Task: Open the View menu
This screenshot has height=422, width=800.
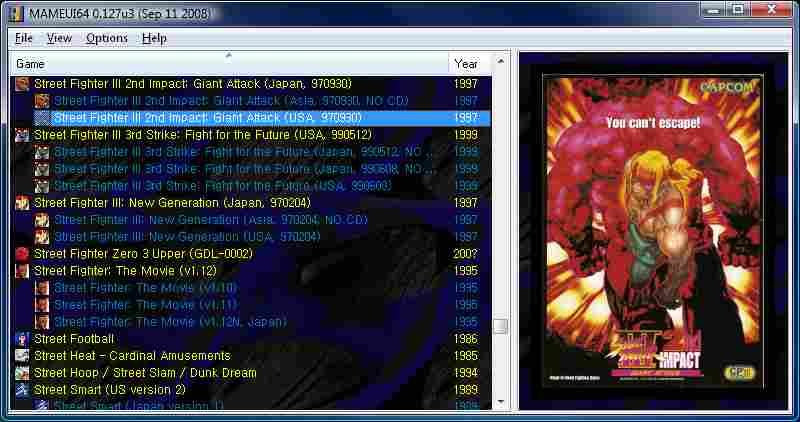Action: (x=59, y=38)
